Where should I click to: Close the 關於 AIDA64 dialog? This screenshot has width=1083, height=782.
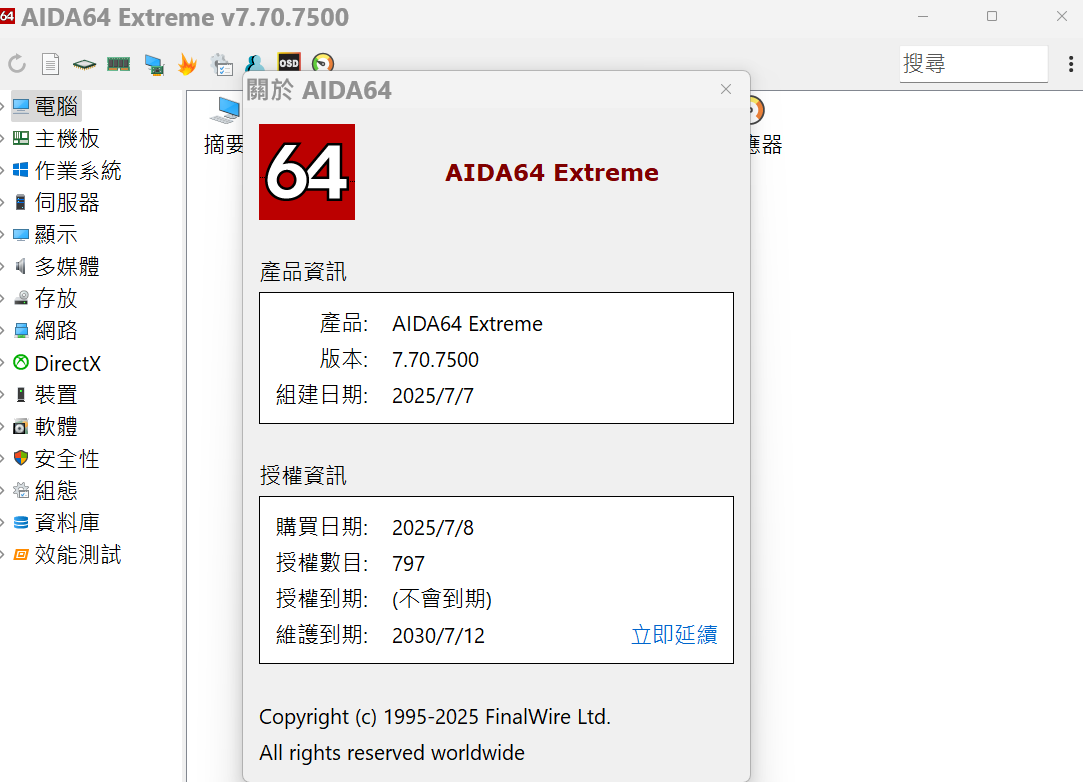click(x=726, y=89)
